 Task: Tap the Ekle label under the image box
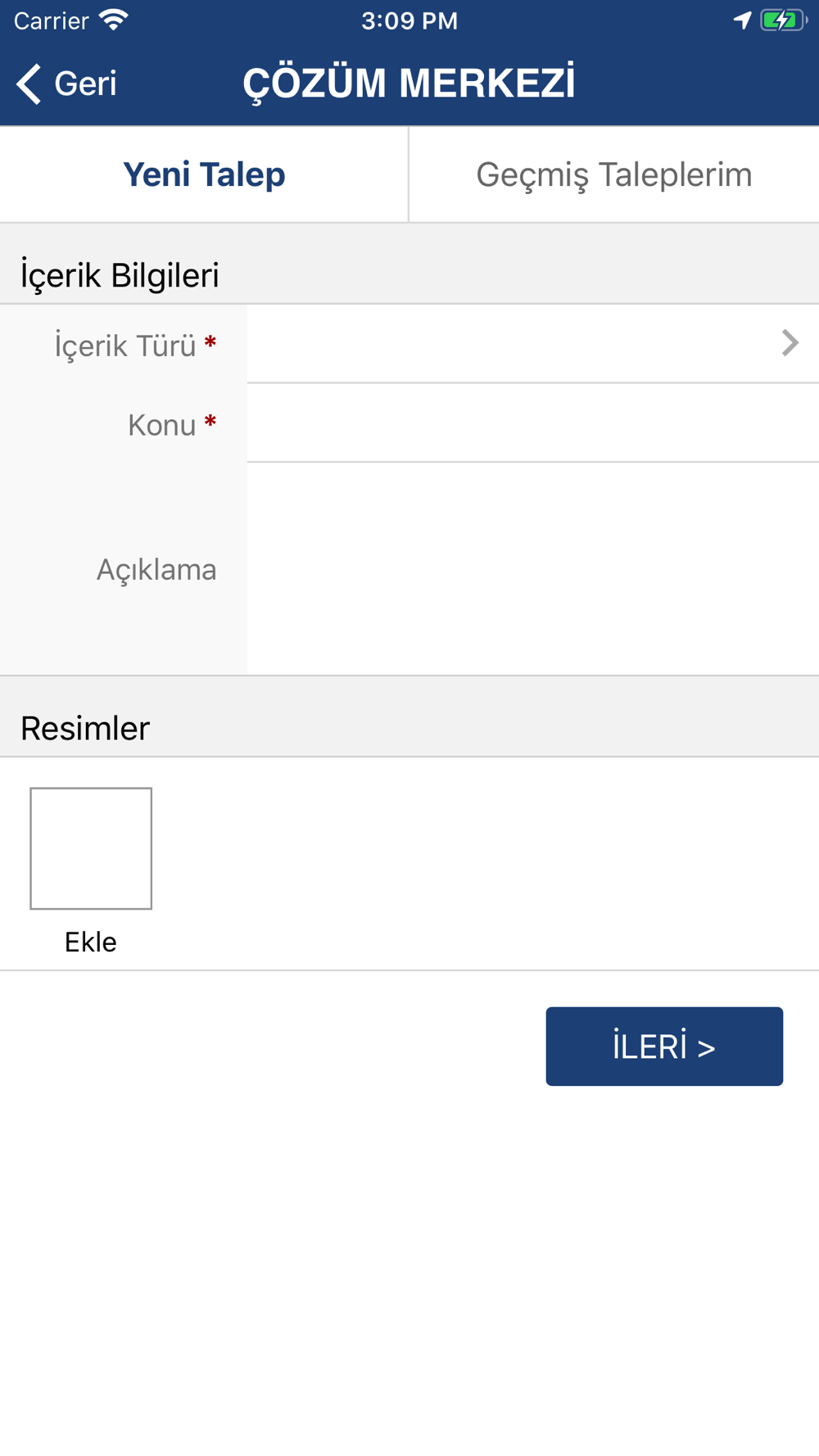tap(91, 942)
